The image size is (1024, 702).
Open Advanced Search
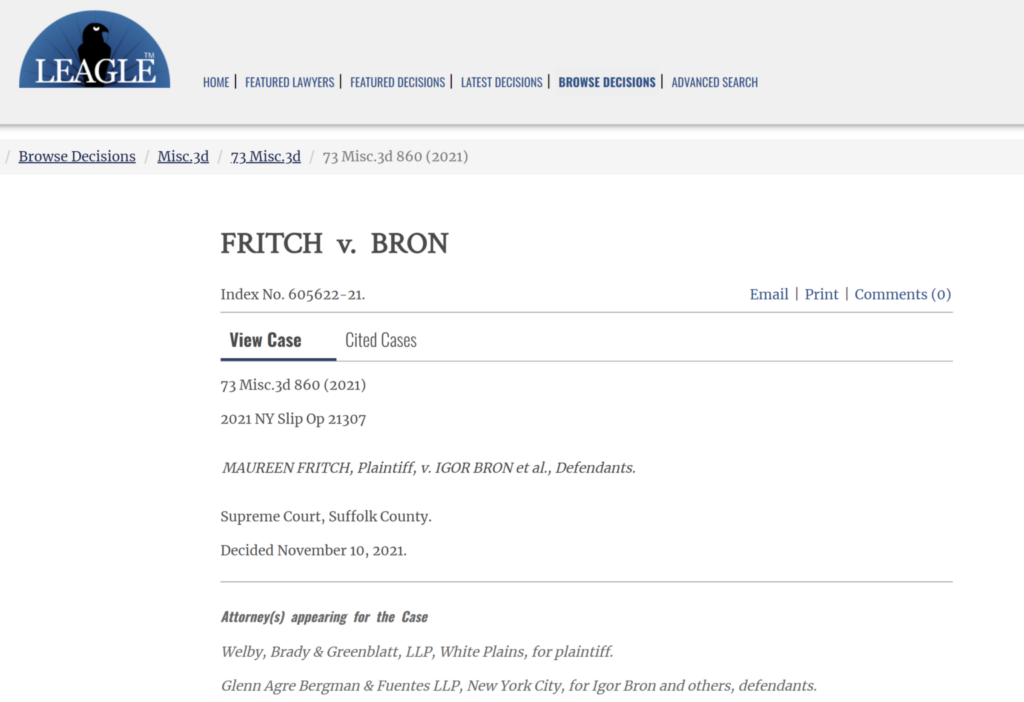[714, 82]
